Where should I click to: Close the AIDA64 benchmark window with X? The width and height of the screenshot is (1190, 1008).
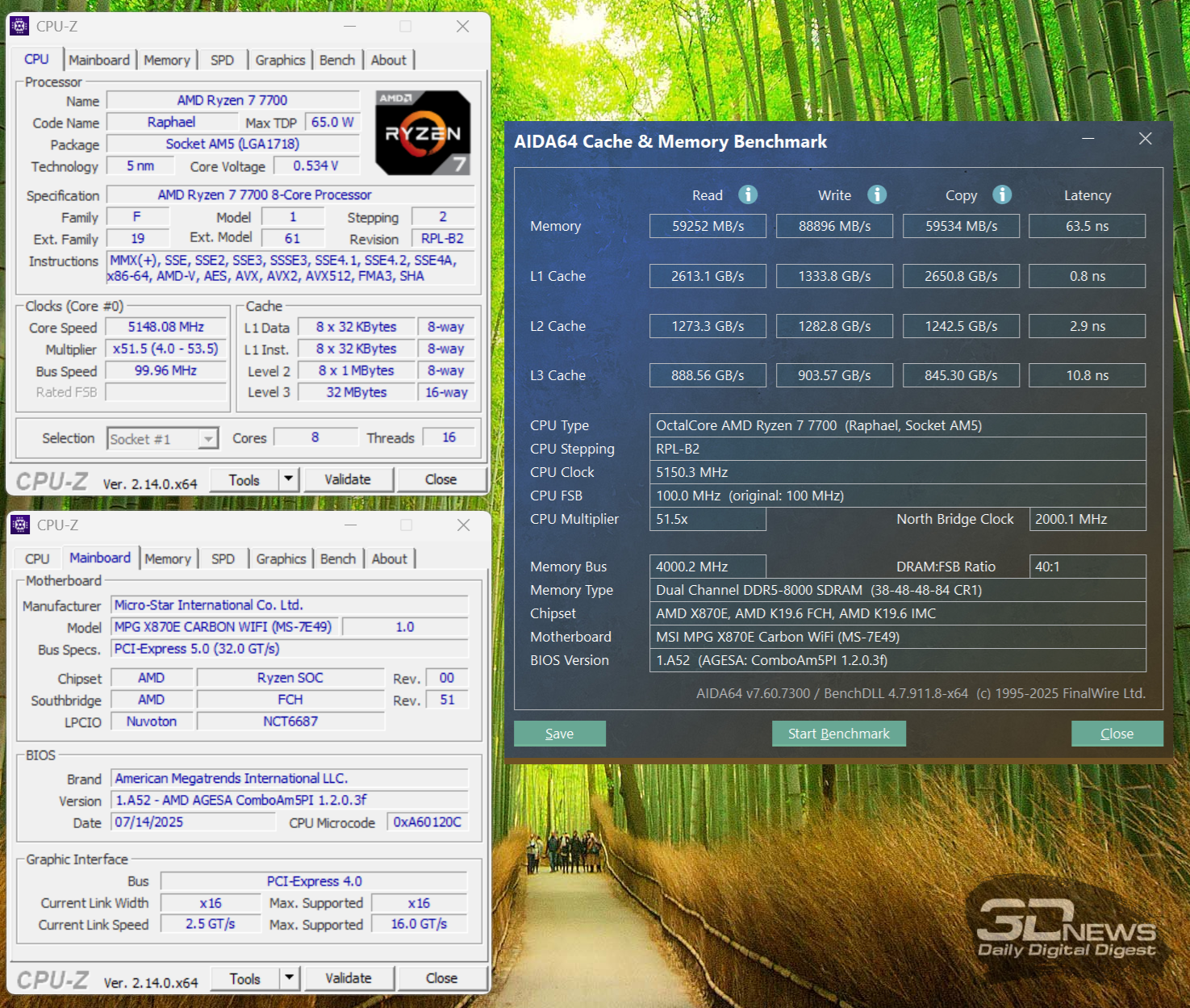1145,139
